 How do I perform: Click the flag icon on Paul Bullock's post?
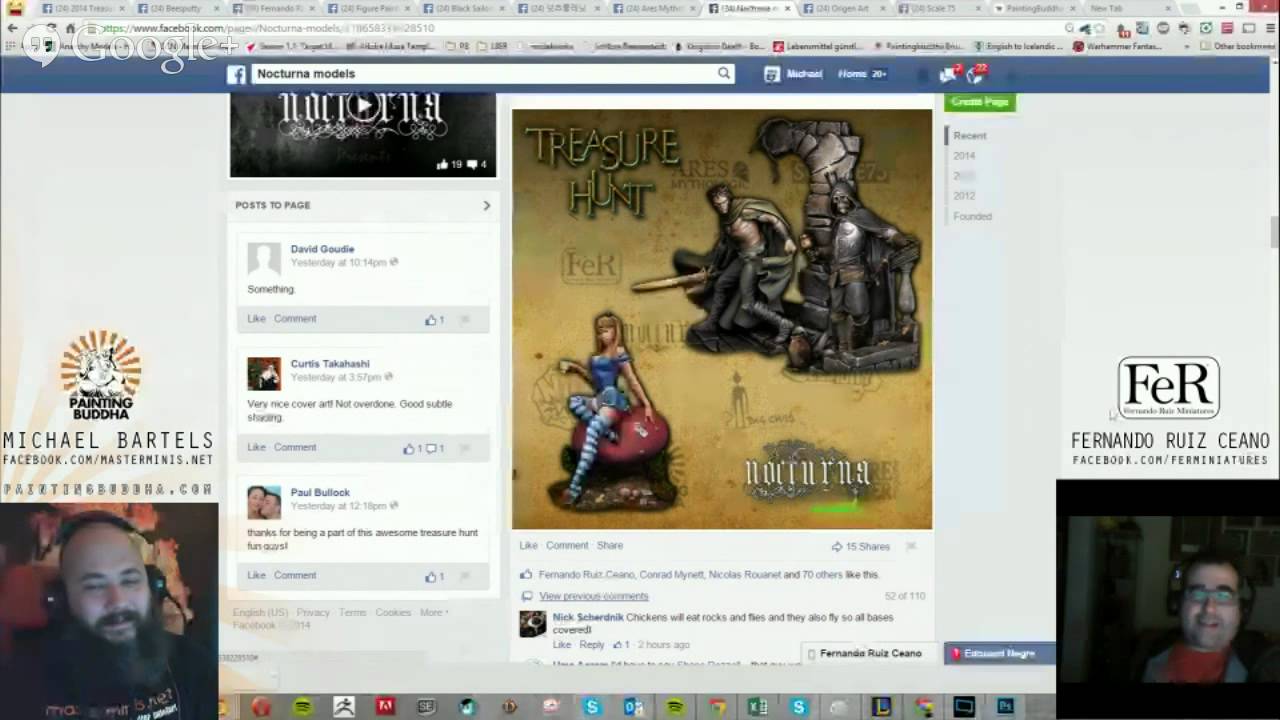pyautogui.click(x=465, y=577)
